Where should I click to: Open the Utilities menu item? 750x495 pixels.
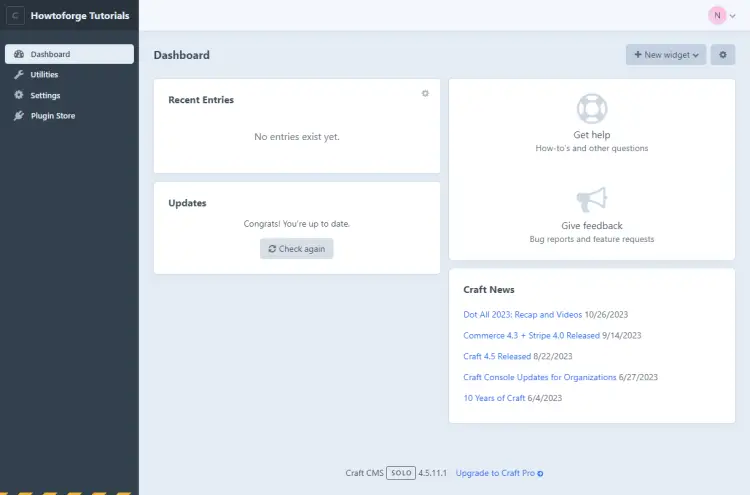click(44, 75)
